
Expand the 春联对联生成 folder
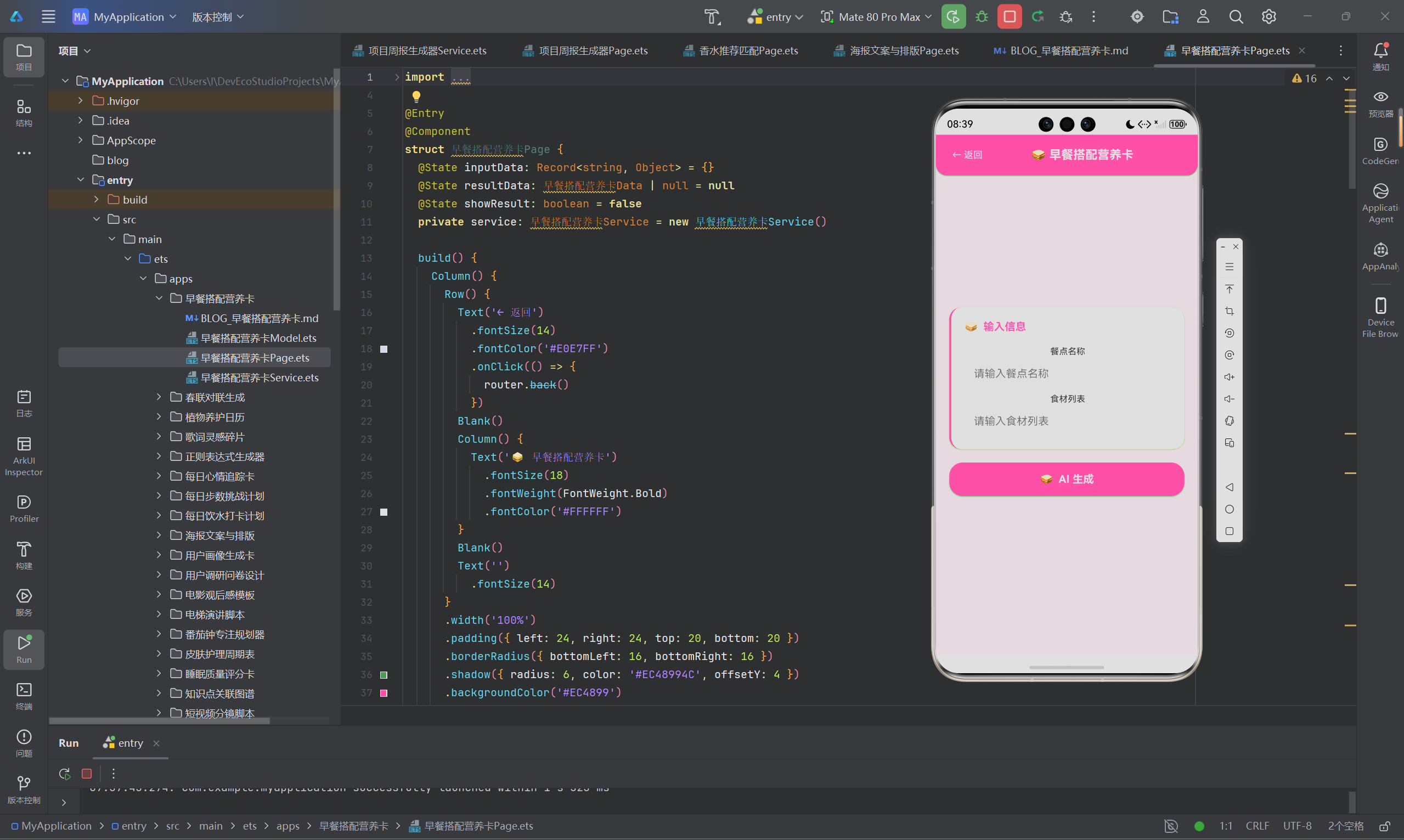[x=159, y=397]
